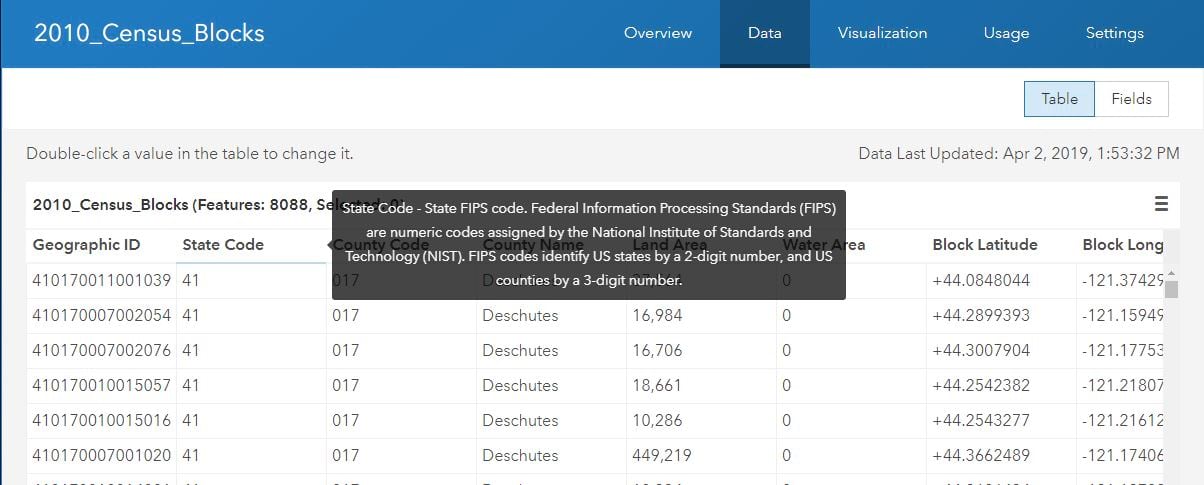
Task: Select Geographic ID cell 410170011001039
Action: point(101,281)
